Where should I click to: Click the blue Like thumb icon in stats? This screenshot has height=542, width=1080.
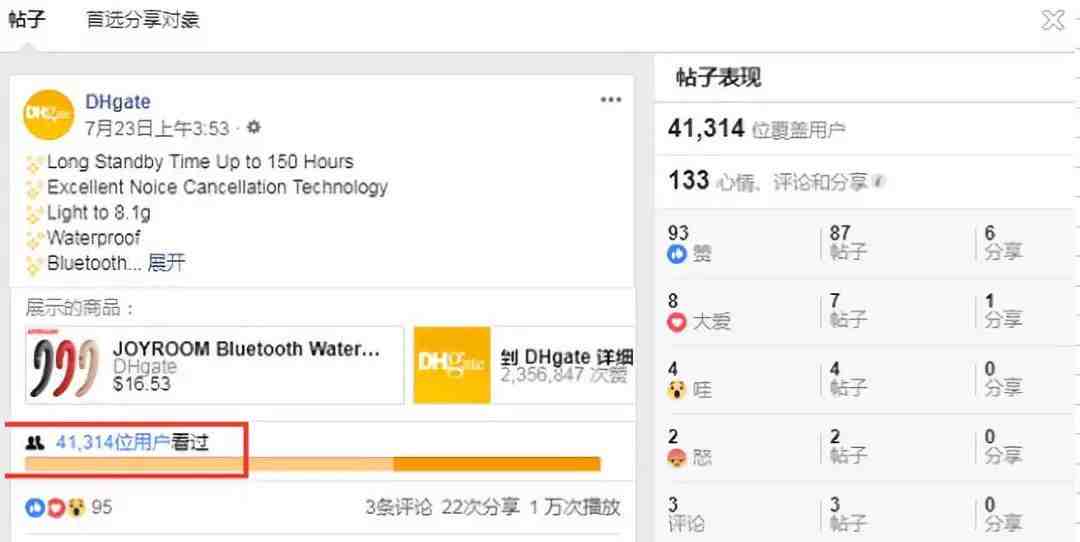click(677, 254)
